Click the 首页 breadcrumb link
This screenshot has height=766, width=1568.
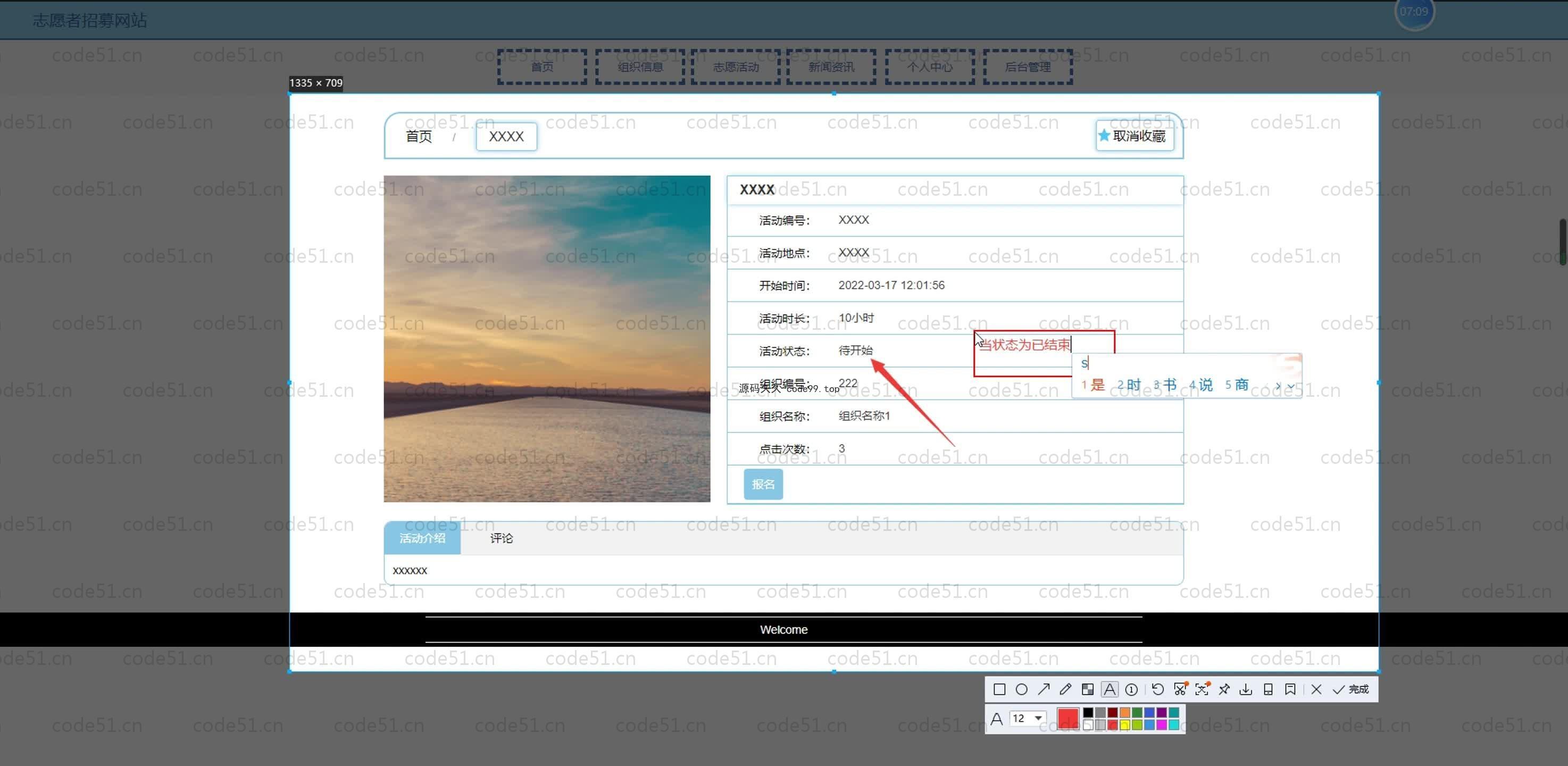pyautogui.click(x=419, y=136)
